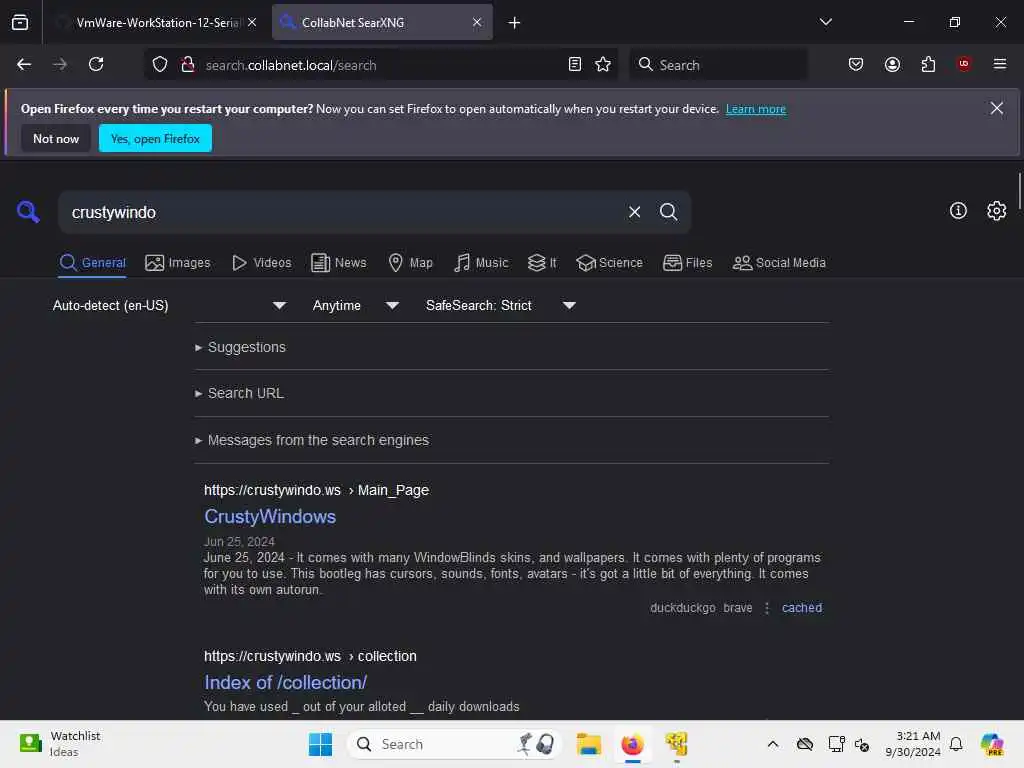
Task: Open Firefox application hamburger menu
Action: [1000, 63]
